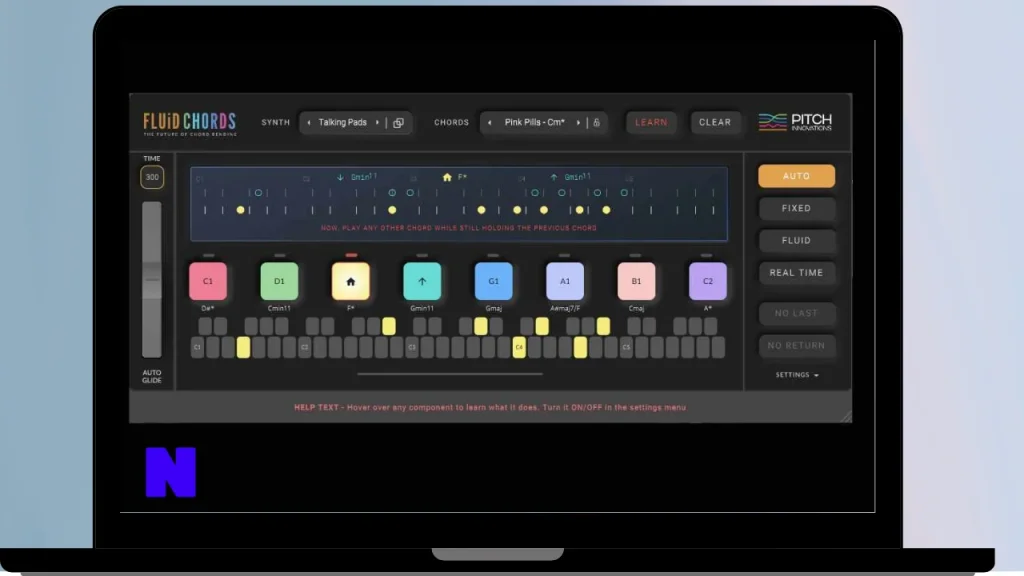Viewport: 1024px width, 576px height.
Task: Switch to FIXED mode
Action: (796, 208)
